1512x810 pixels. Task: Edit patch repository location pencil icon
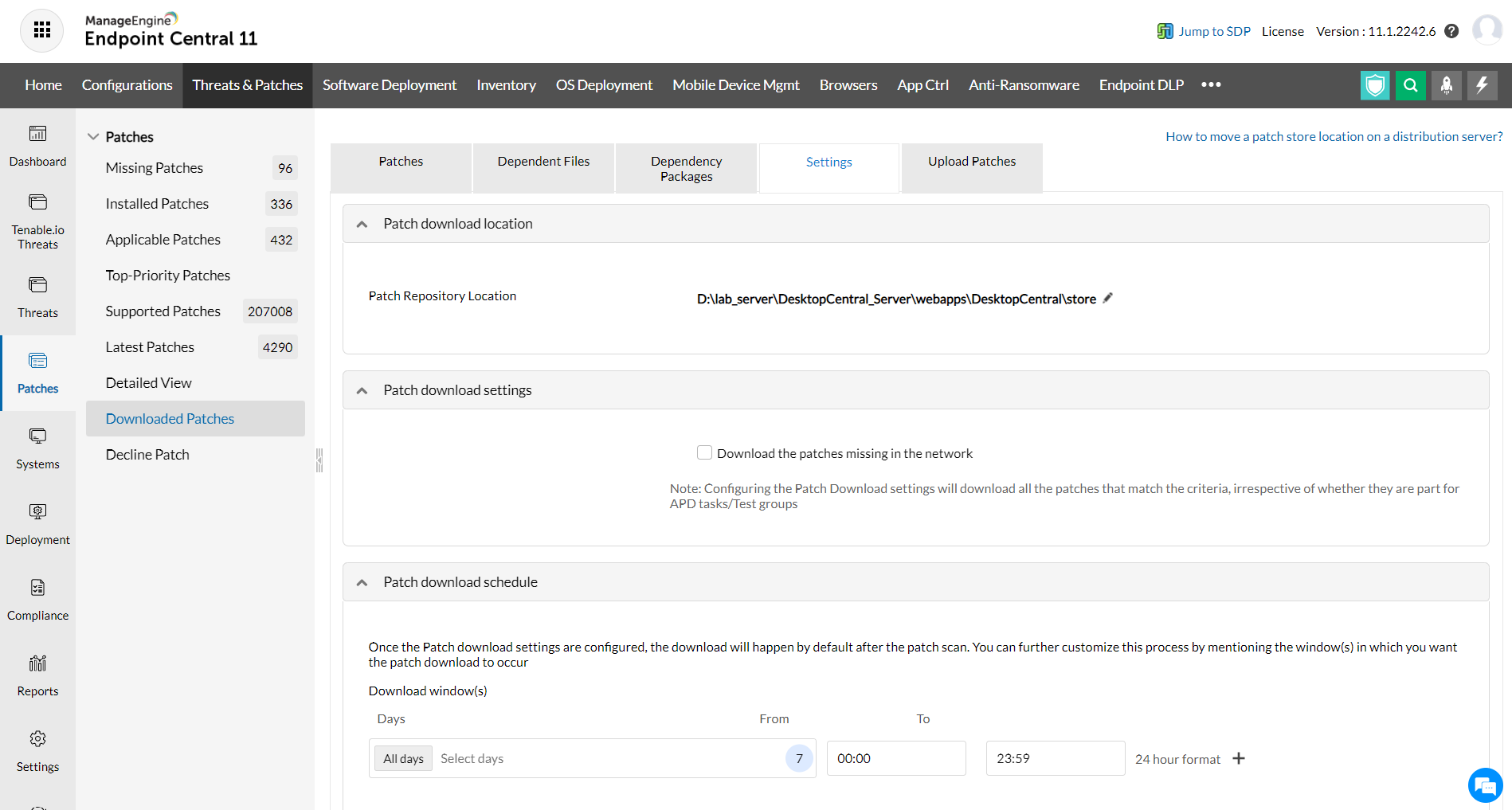pyautogui.click(x=1107, y=298)
